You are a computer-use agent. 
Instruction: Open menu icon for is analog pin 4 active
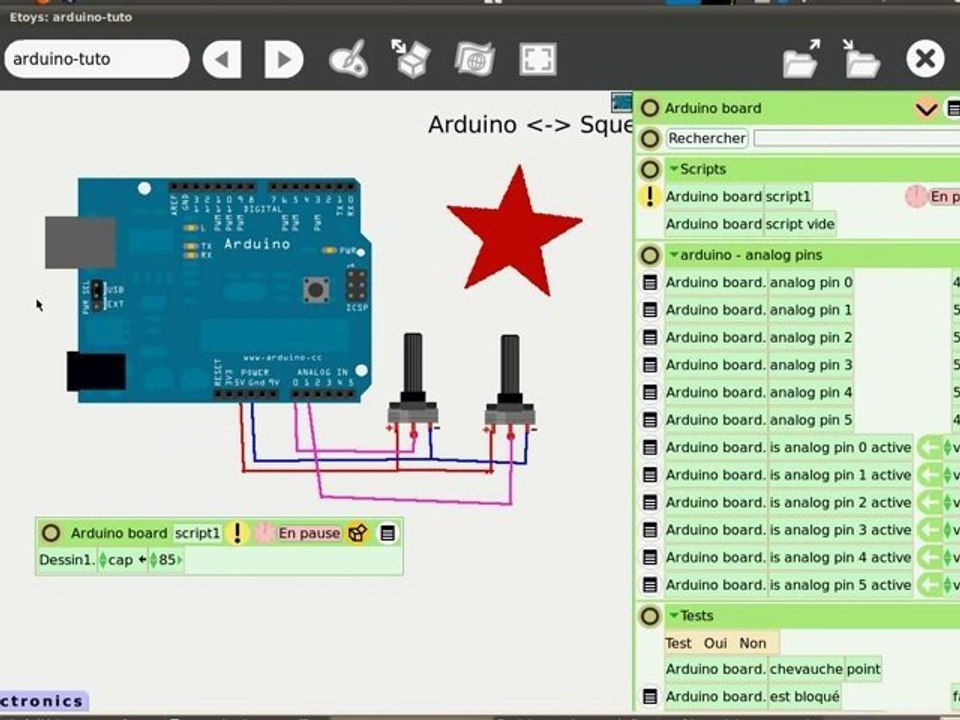coord(650,558)
